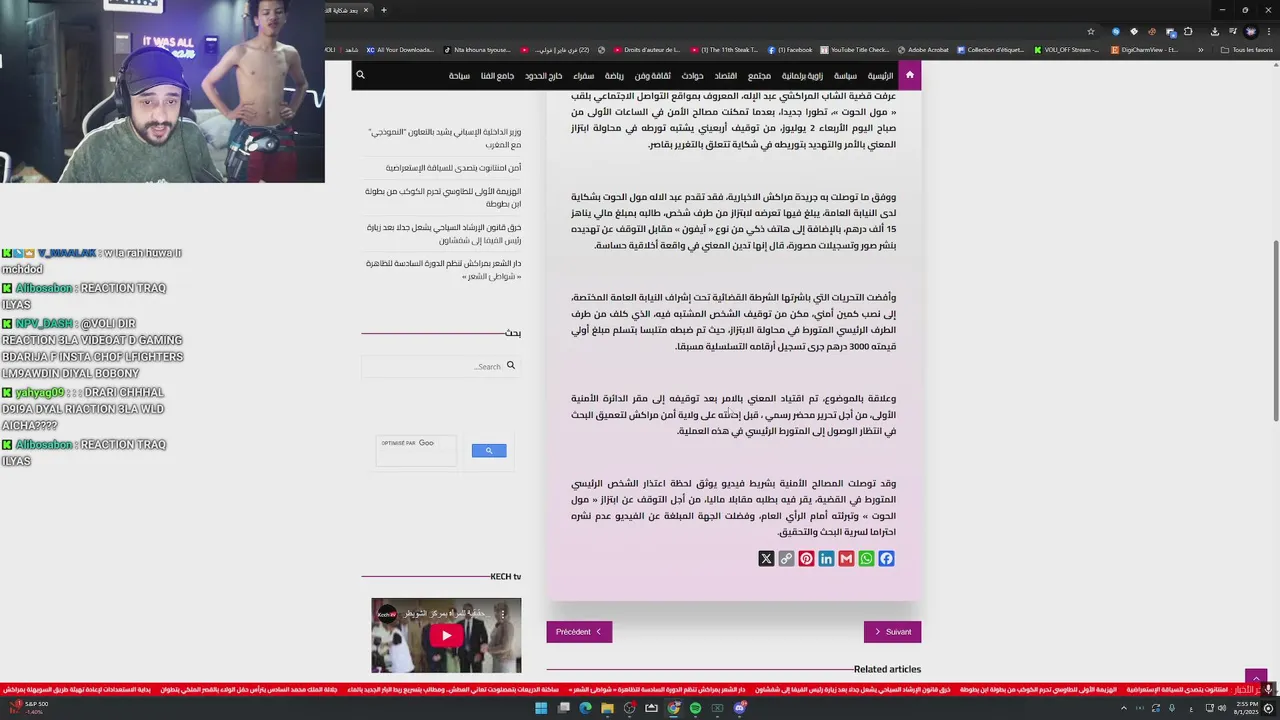1280x720 pixels.
Task: Open the DigiCharmView bookmark
Action: [x=1145, y=50]
